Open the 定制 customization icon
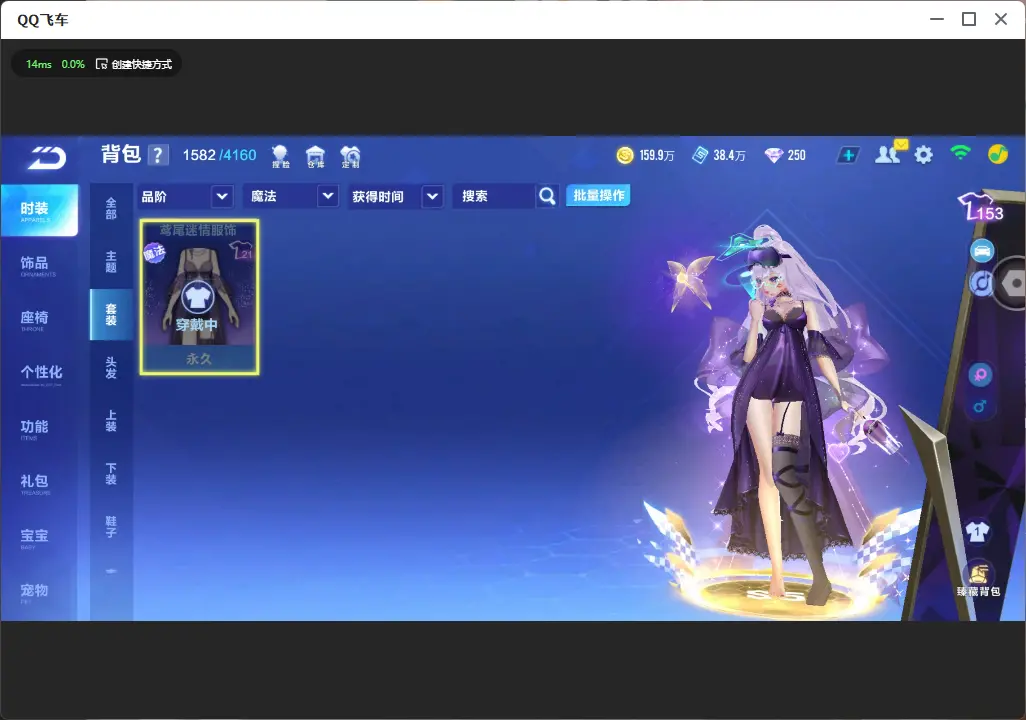Image resolution: width=1026 pixels, height=720 pixels. tap(350, 156)
